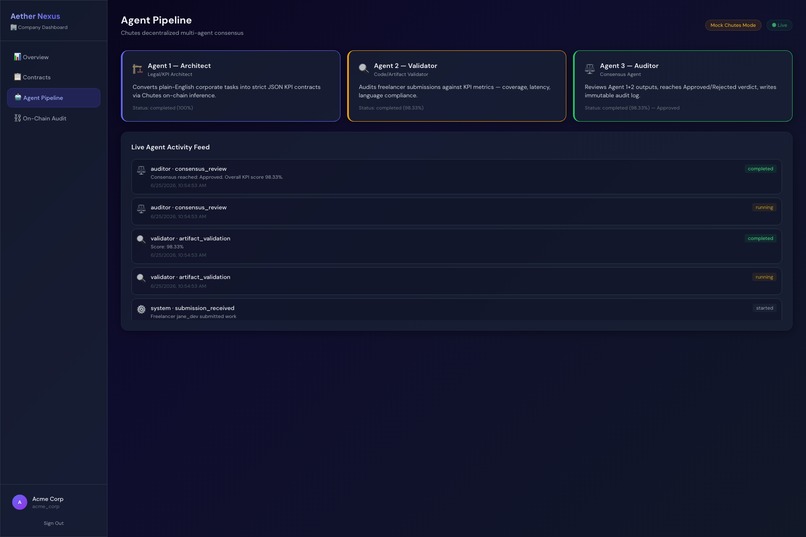Select the Agent 1 — Architect card
The width and height of the screenshot is (806, 537).
pyautogui.click(x=231, y=86)
